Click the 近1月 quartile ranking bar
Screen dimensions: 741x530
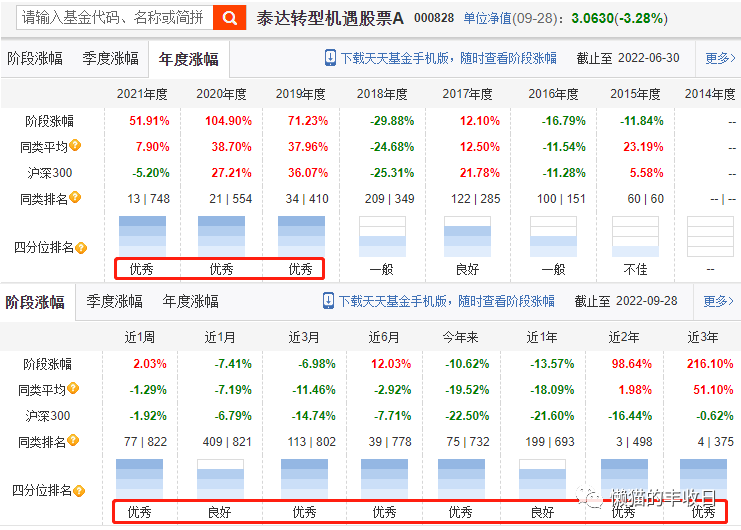pos(220,479)
